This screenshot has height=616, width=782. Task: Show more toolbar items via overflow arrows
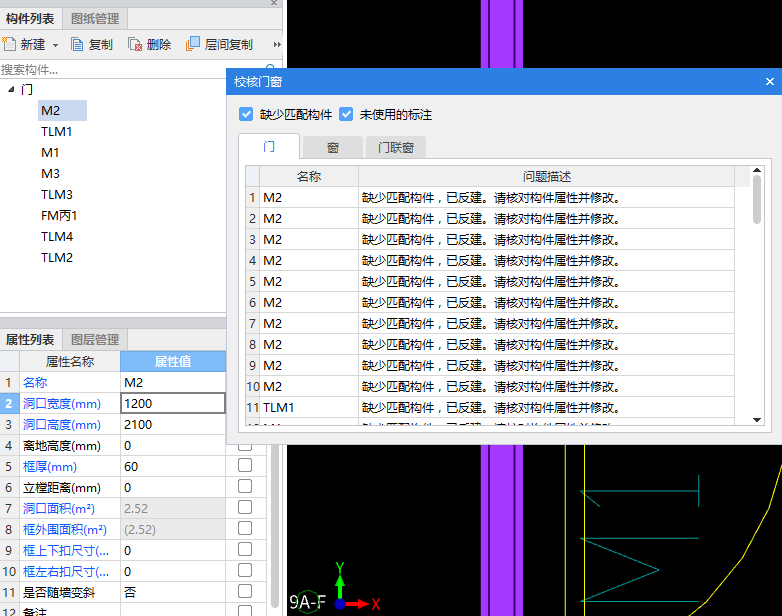[277, 45]
